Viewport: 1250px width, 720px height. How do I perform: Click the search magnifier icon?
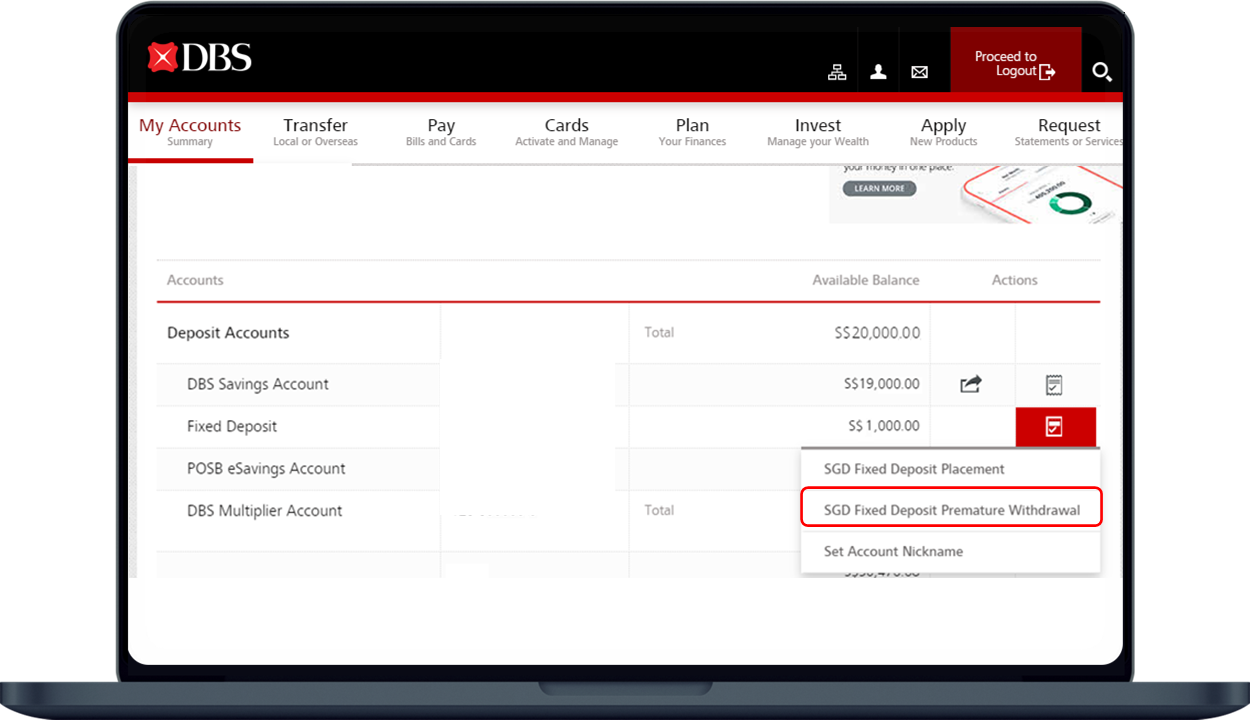coord(1101,72)
